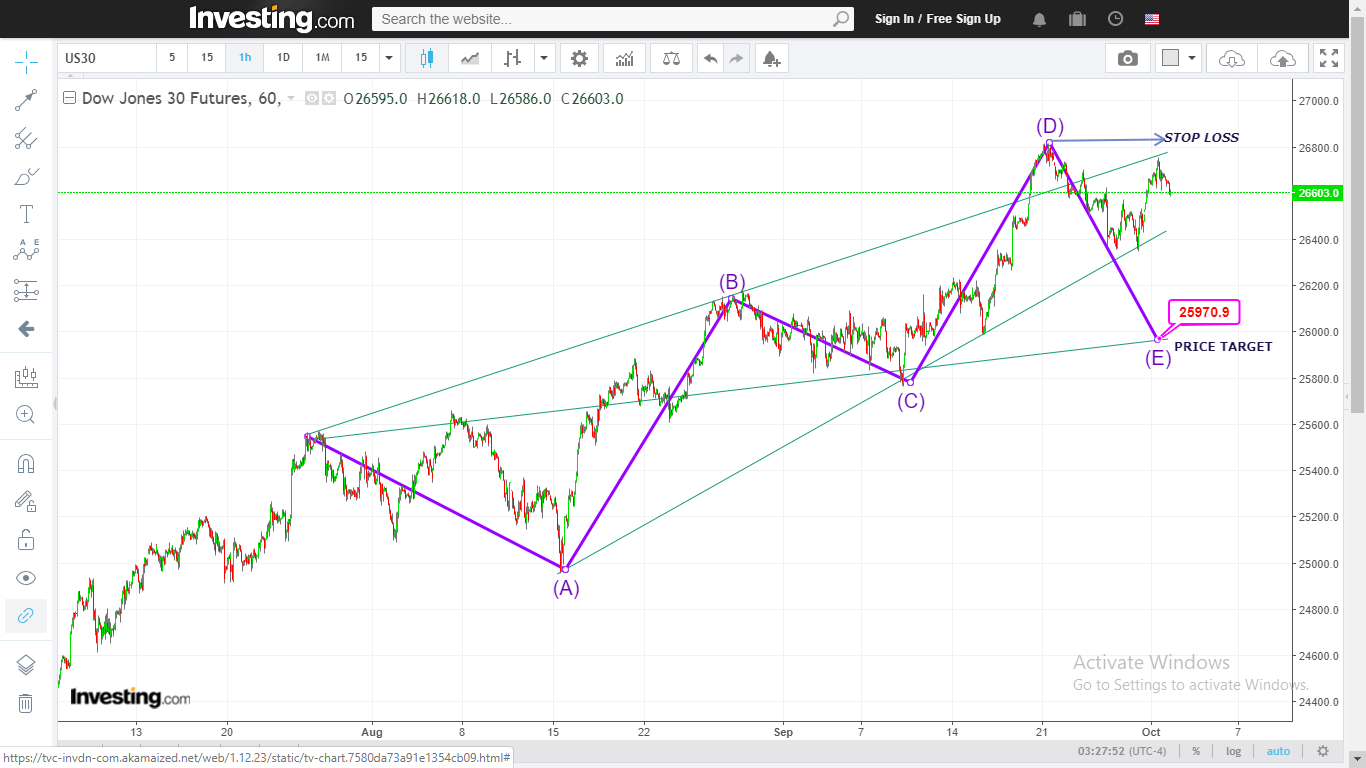
Task: Toggle log scale mode
Action: tap(1234, 751)
